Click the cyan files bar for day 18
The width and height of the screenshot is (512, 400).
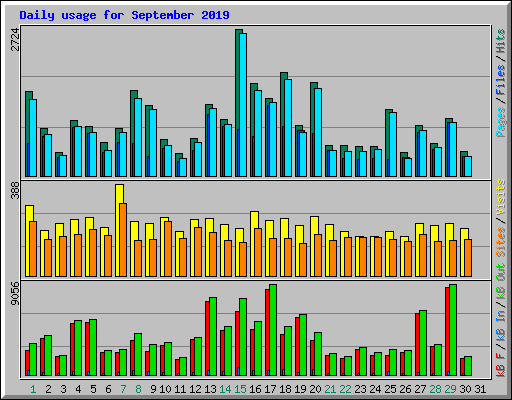coord(288,128)
